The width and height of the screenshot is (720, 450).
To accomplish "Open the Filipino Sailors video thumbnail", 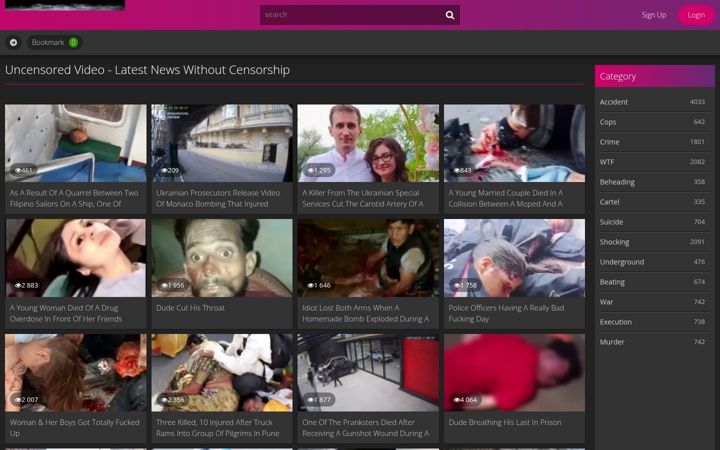I will (76, 143).
